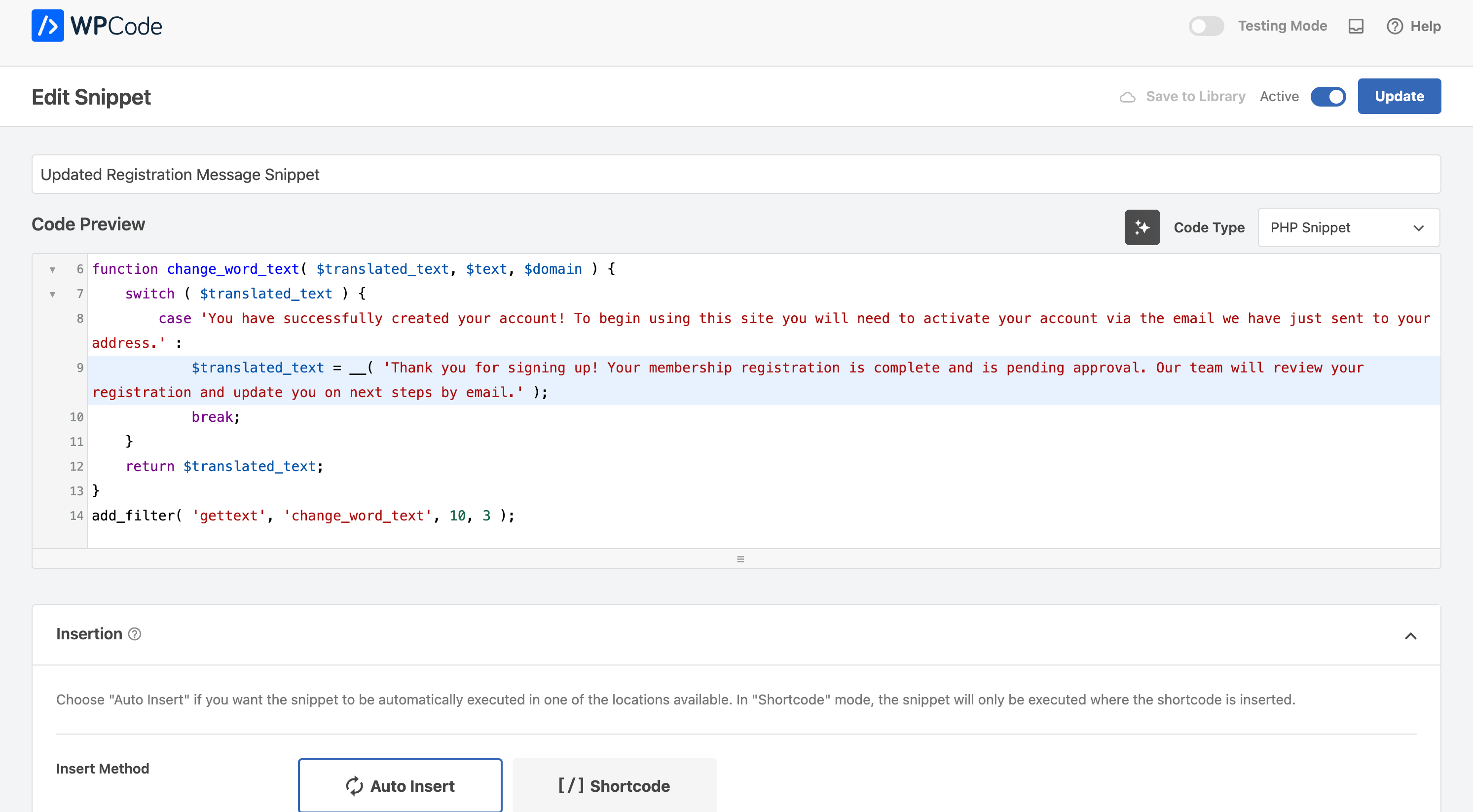Click line number 8 in the gutter
The image size is (1473, 812).
click(x=79, y=319)
